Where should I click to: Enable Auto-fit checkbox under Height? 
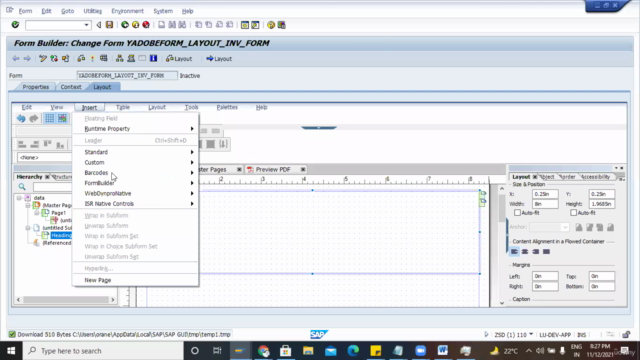pyautogui.click(x=573, y=213)
